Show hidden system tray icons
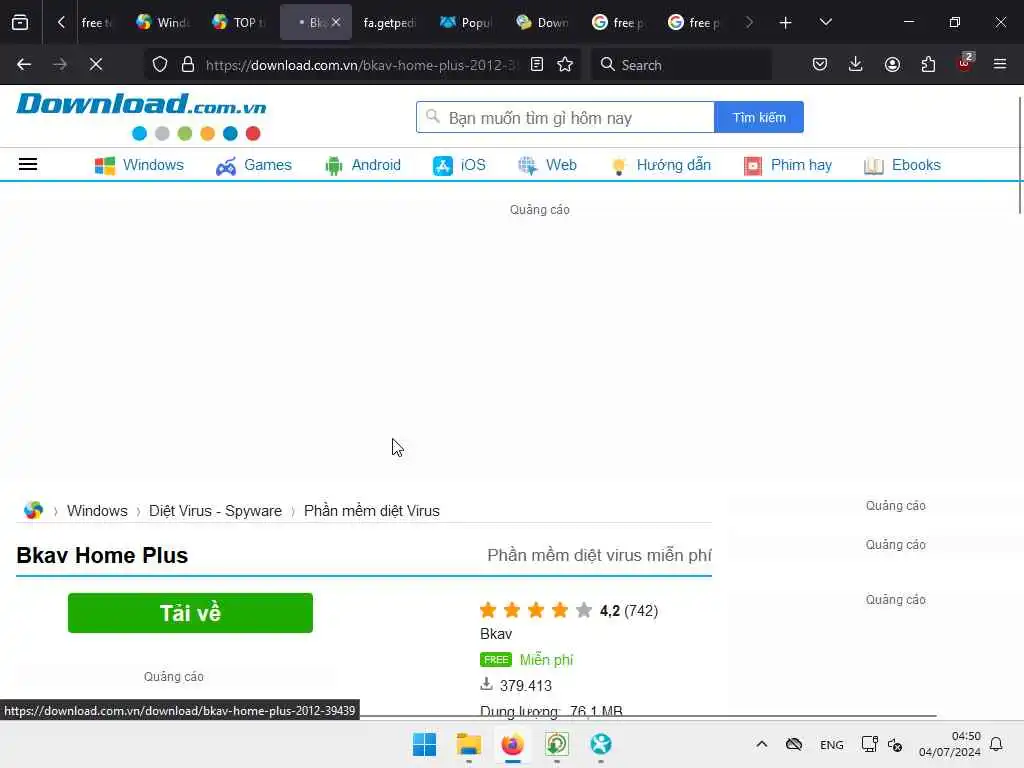This screenshot has height=768, width=1024. [761, 744]
